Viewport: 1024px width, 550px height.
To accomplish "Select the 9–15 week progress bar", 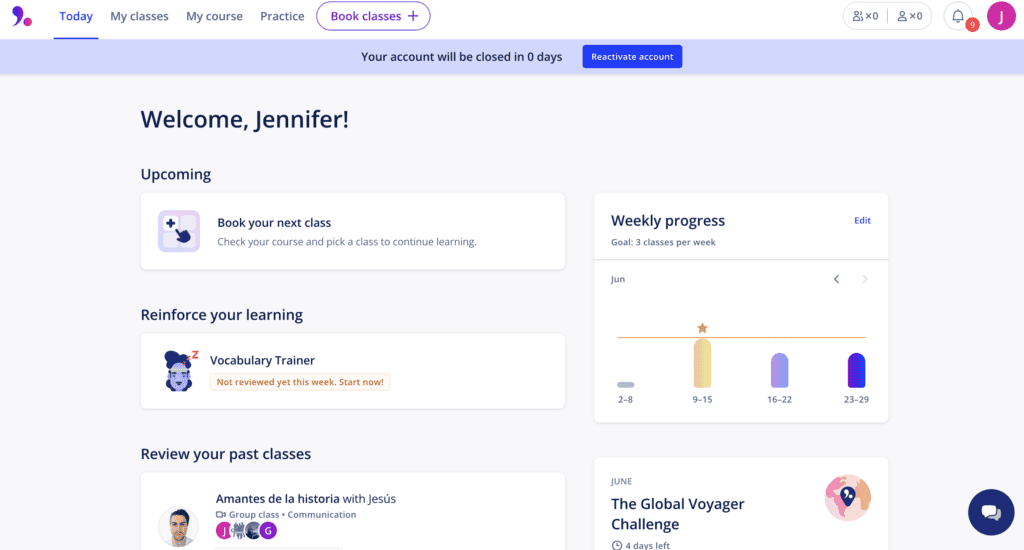I will (702, 363).
